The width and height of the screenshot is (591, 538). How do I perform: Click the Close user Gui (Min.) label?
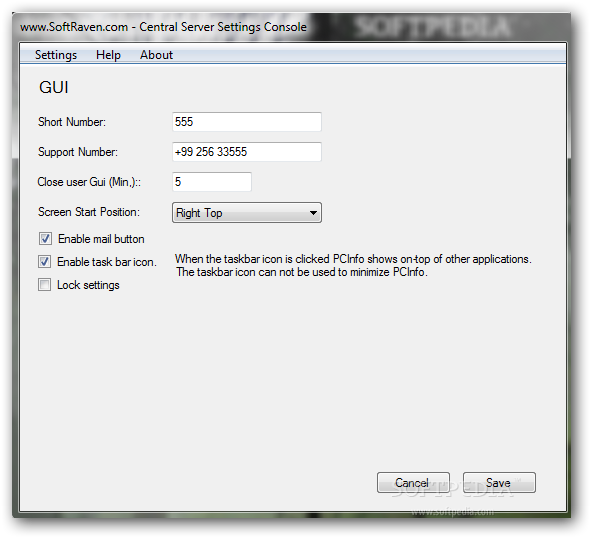[89, 182]
